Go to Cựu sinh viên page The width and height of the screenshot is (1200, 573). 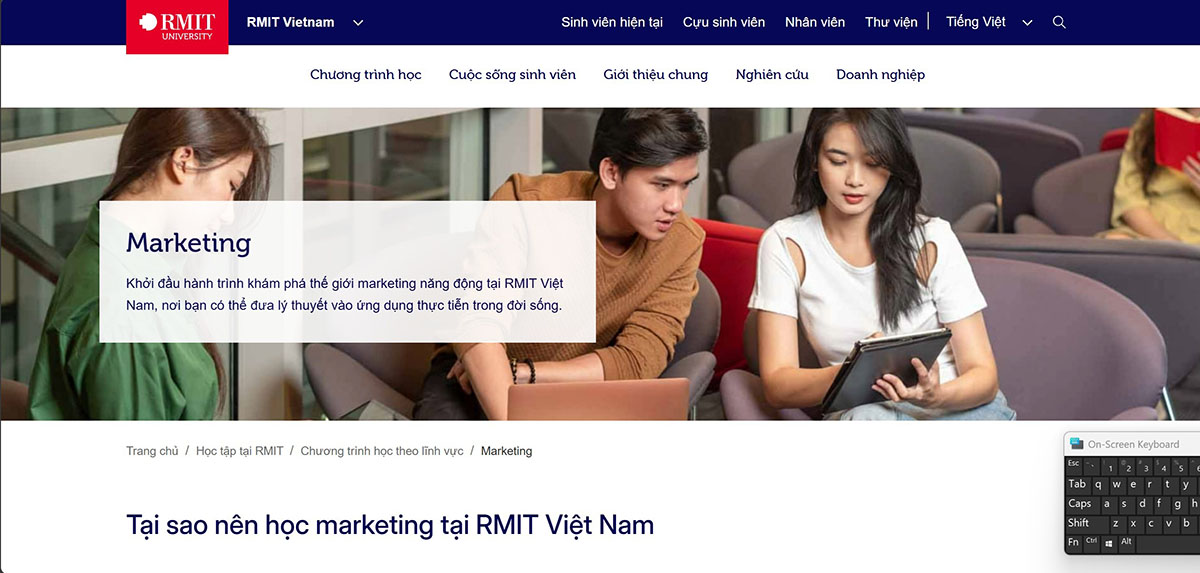pos(724,22)
